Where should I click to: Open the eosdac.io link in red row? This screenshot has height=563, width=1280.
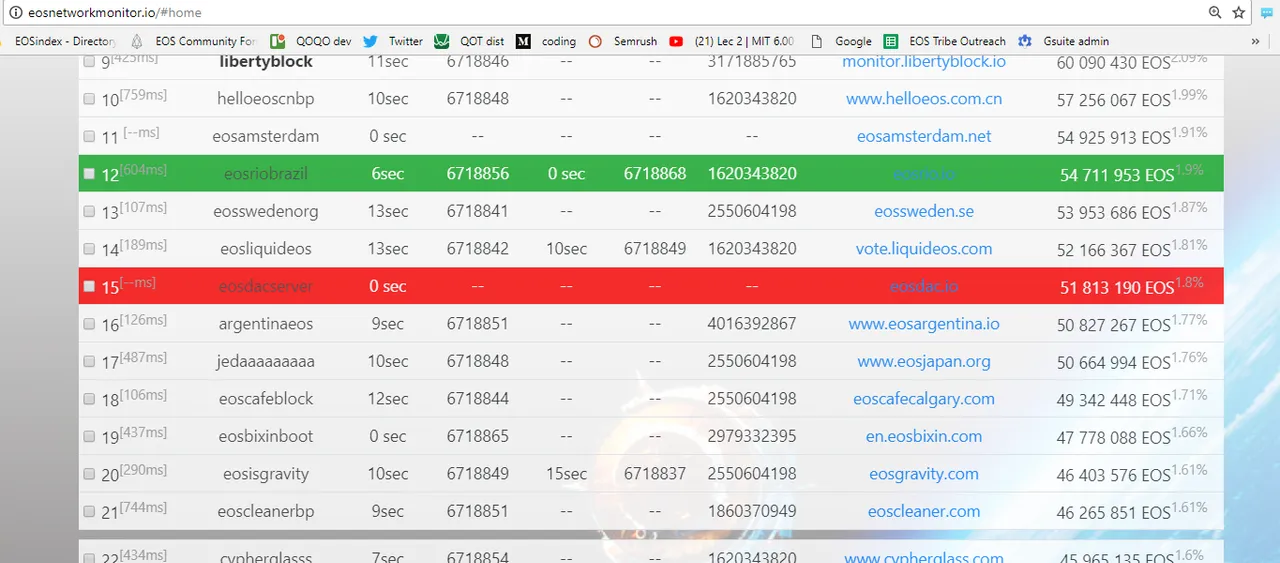(x=924, y=286)
